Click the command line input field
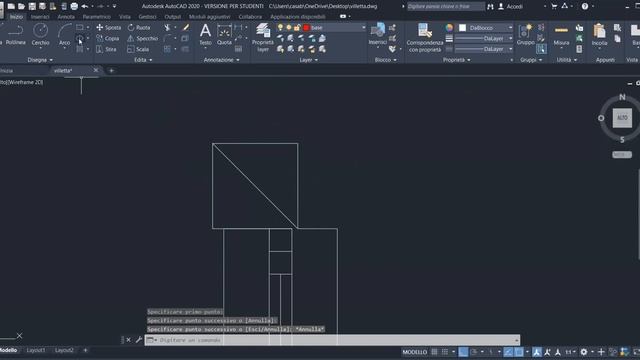Viewport: 640px width, 360px height. 332,340
